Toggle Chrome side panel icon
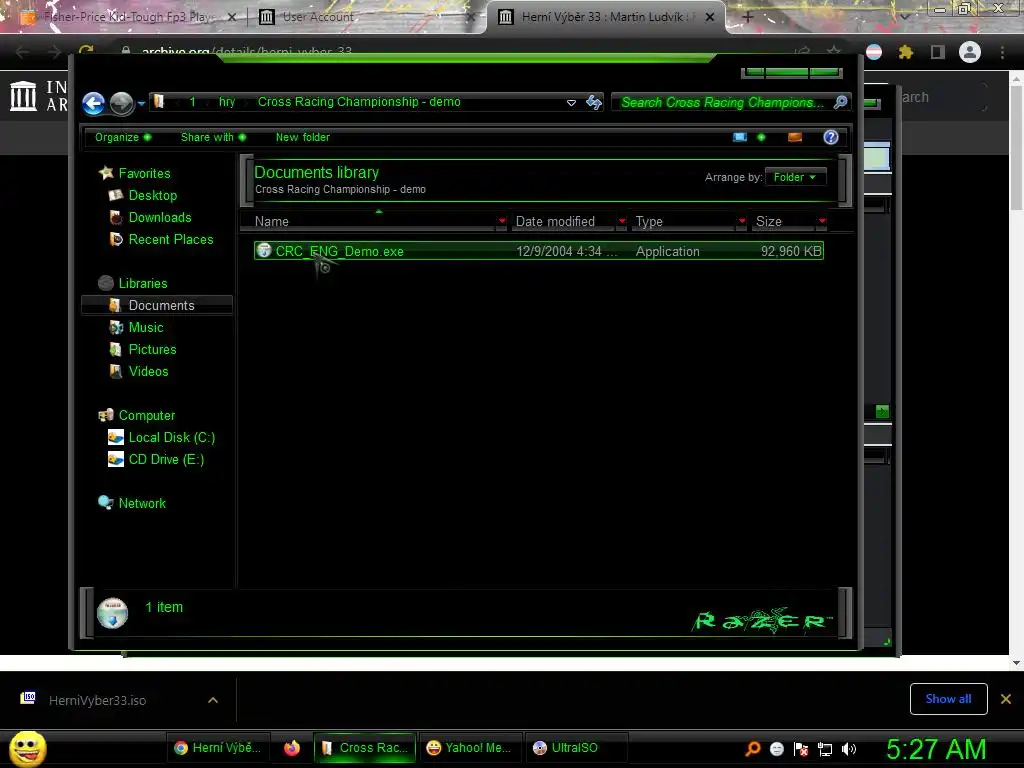Image resolution: width=1024 pixels, height=768 pixels. click(938, 52)
